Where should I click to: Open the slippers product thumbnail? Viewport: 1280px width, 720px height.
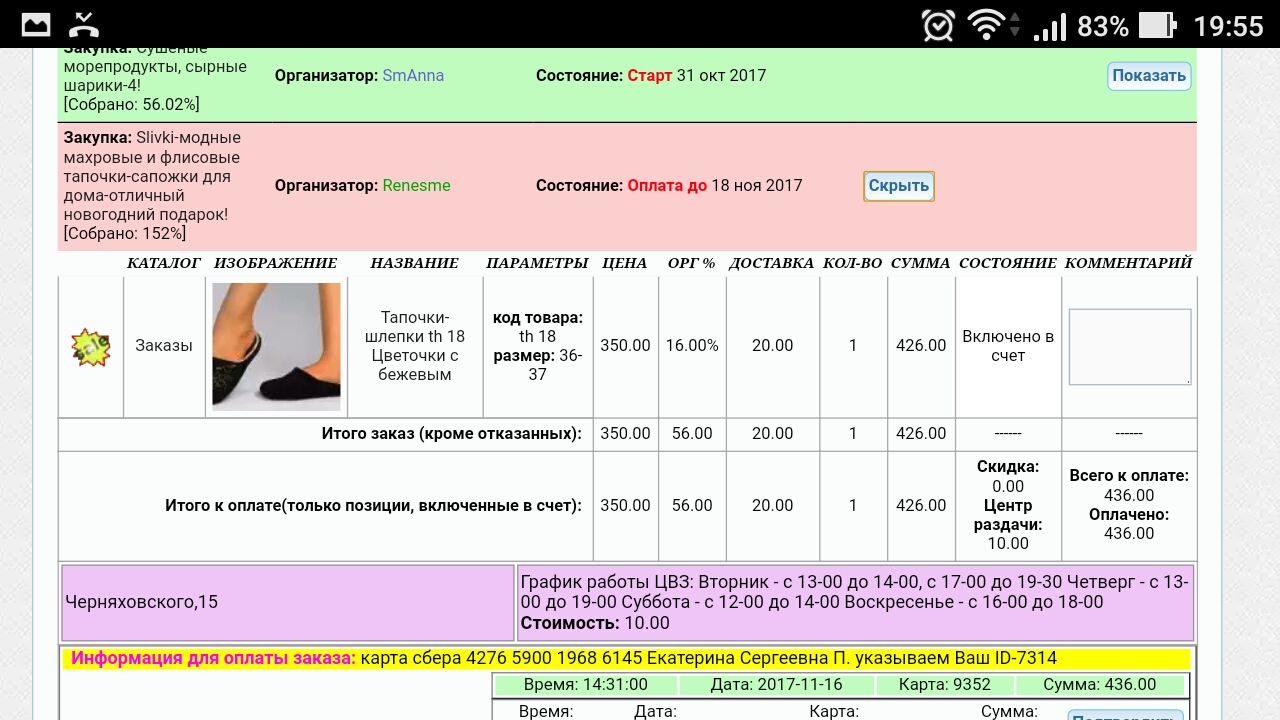(x=276, y=347)
